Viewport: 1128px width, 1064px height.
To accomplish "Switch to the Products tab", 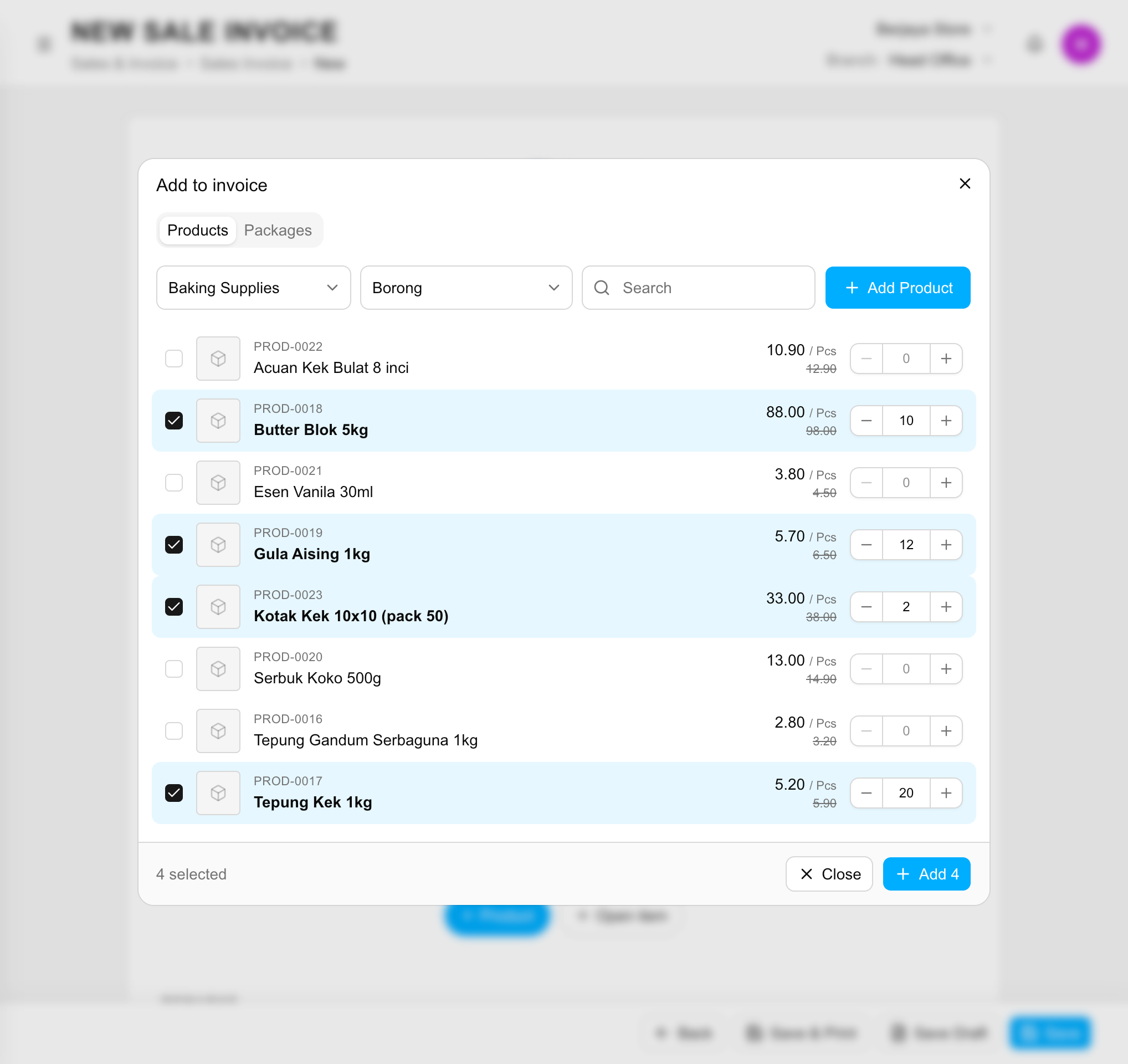I will click(x=197, y=231).
